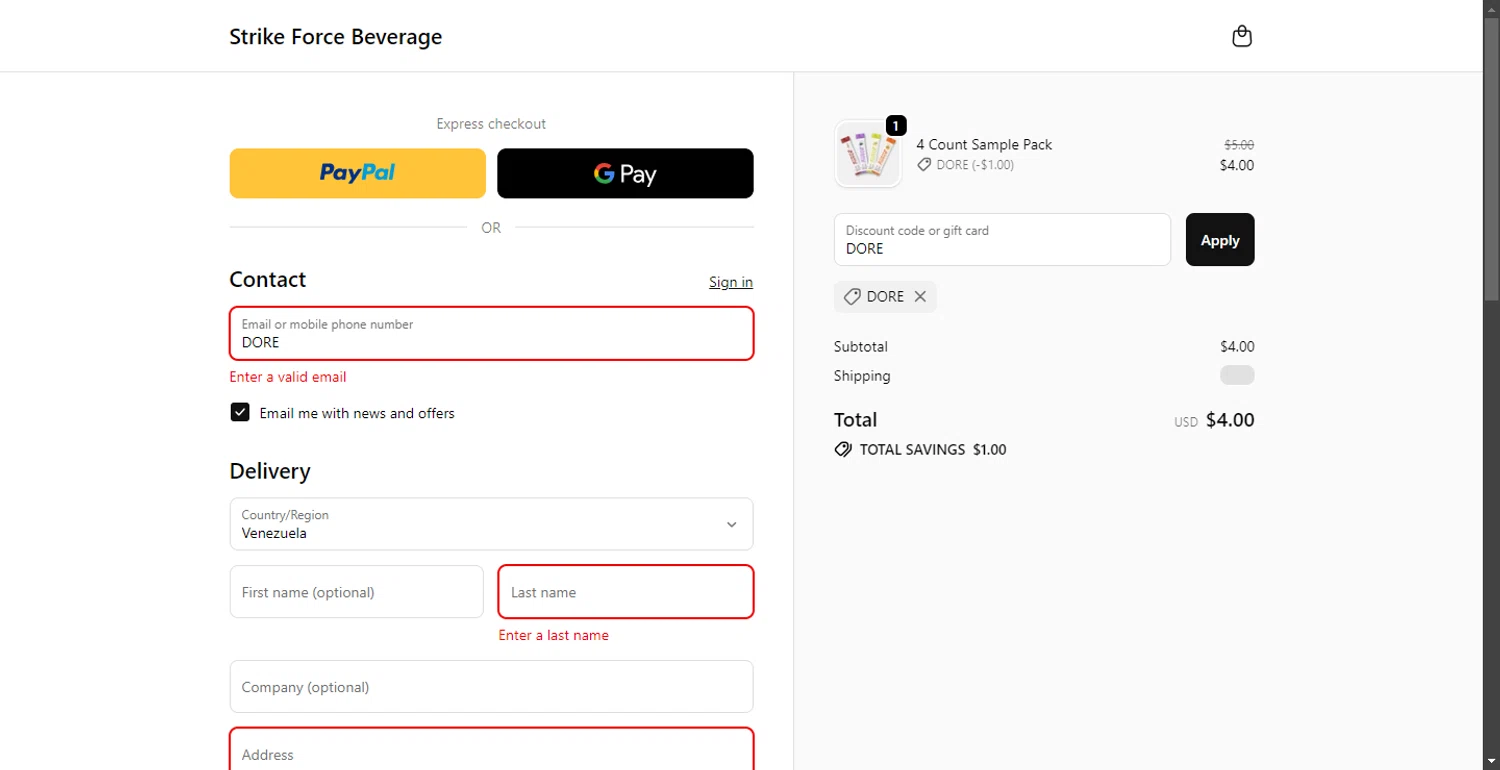Image resolution: width=1500 pixels, height=770 pixels.
Task: Pay using Google Pay button
Action: (625, 173)
